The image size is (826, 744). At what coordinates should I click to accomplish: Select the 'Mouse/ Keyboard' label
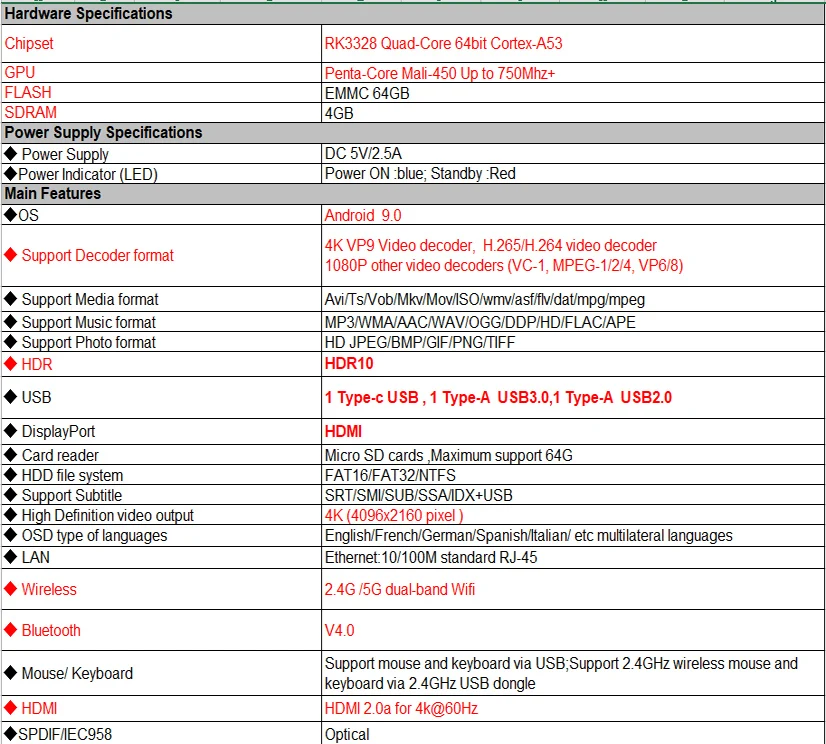[x=161, y=673]
